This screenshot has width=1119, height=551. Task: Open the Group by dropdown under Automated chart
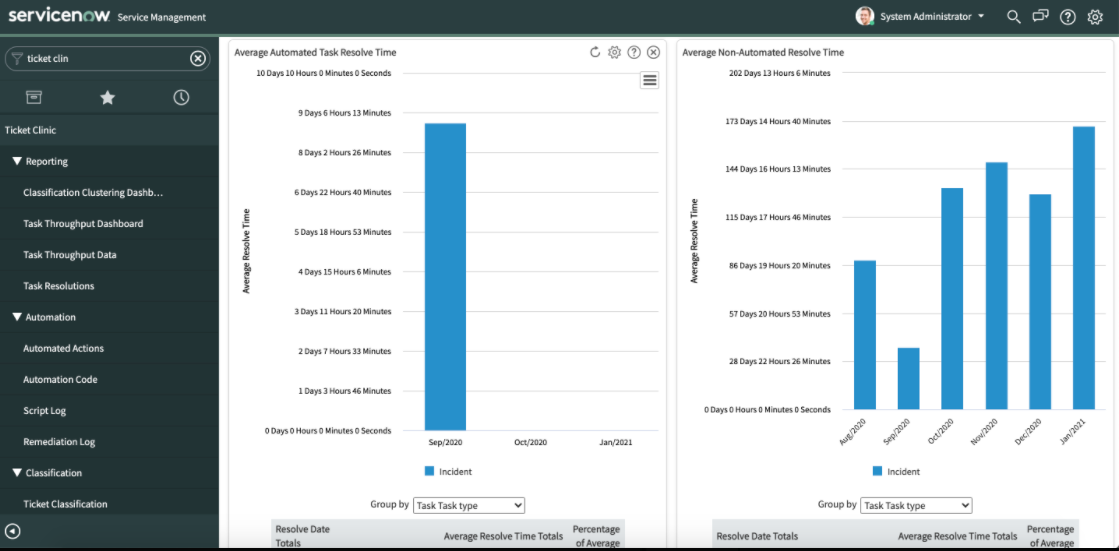(x=468, y=506)
